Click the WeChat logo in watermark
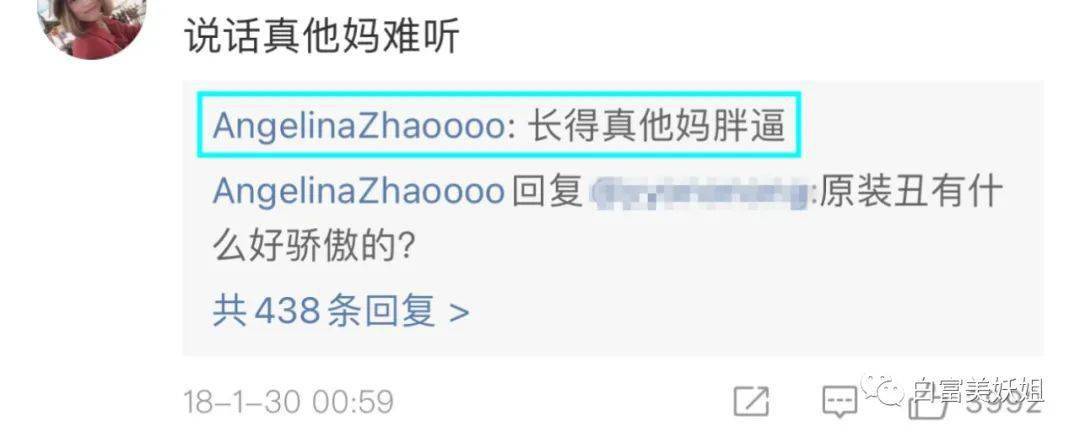 pyautogui.click(x=883, y=390)
